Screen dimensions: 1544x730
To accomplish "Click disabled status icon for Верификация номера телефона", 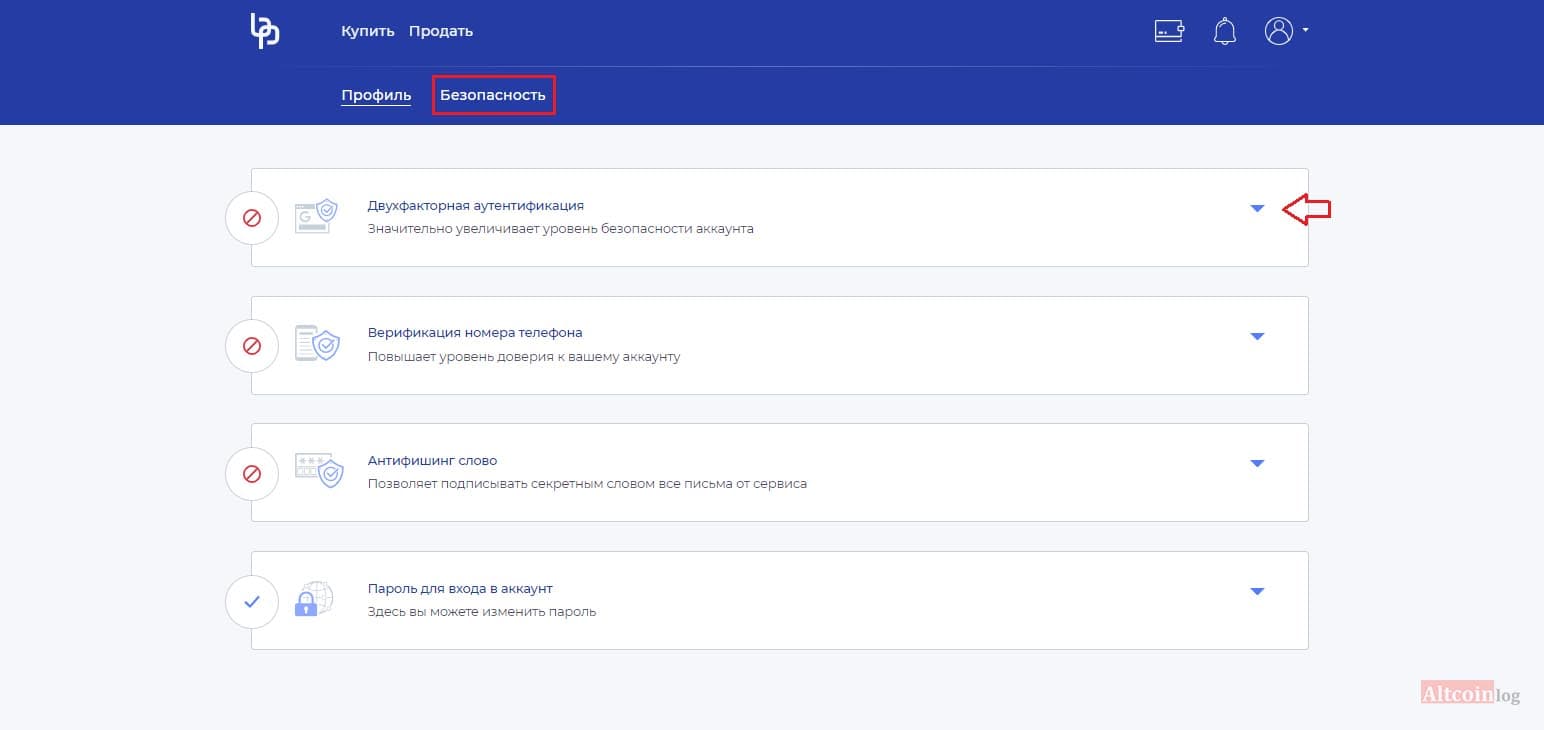I will (x=252, y=345).
